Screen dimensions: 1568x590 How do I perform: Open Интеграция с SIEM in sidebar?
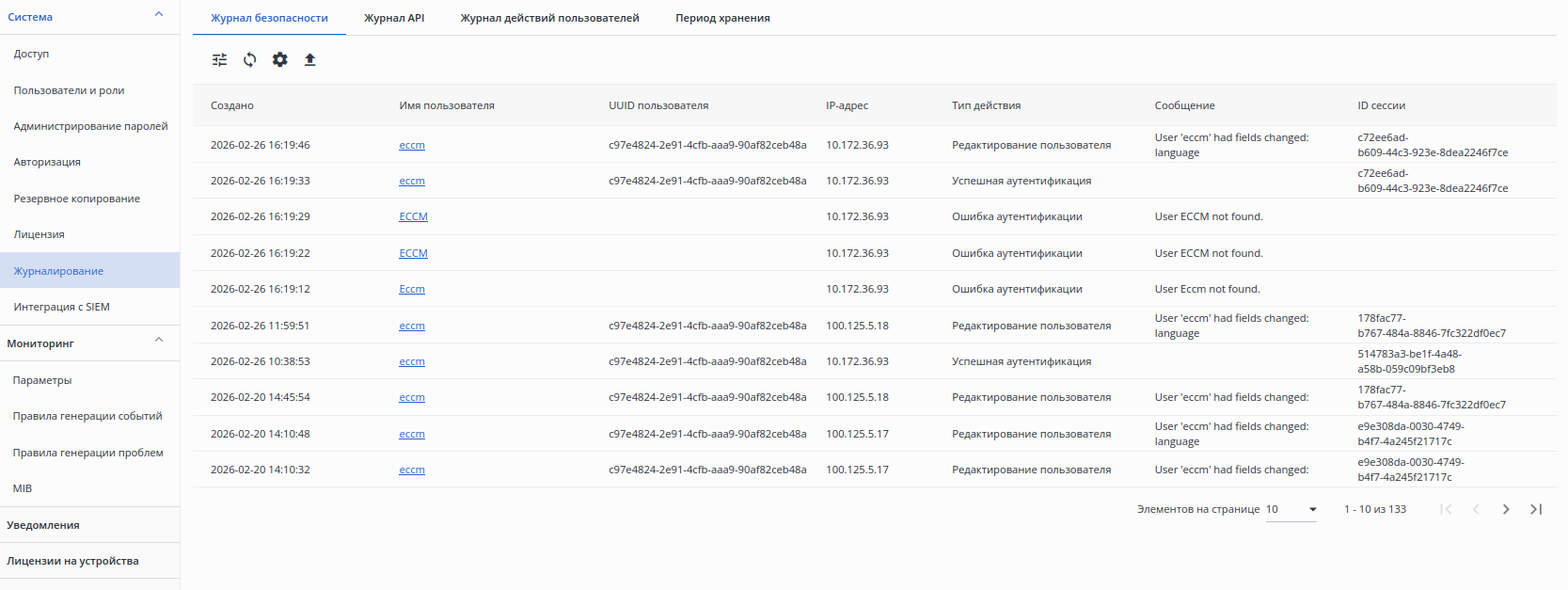point(62,307)
